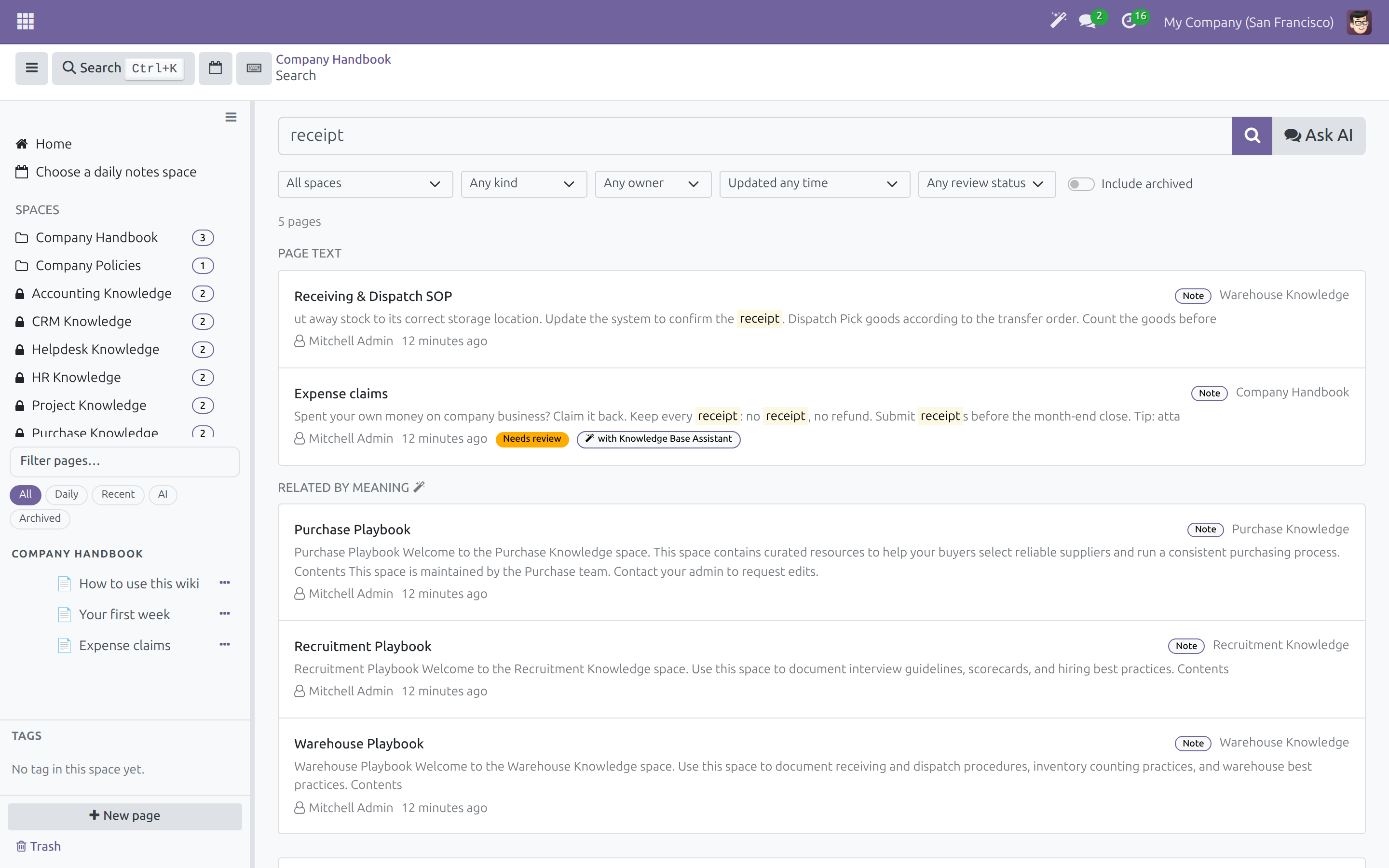Viewport: 1389px width, 868px height.
Task: Expand the Any review status dropdown
Action: 987,184
